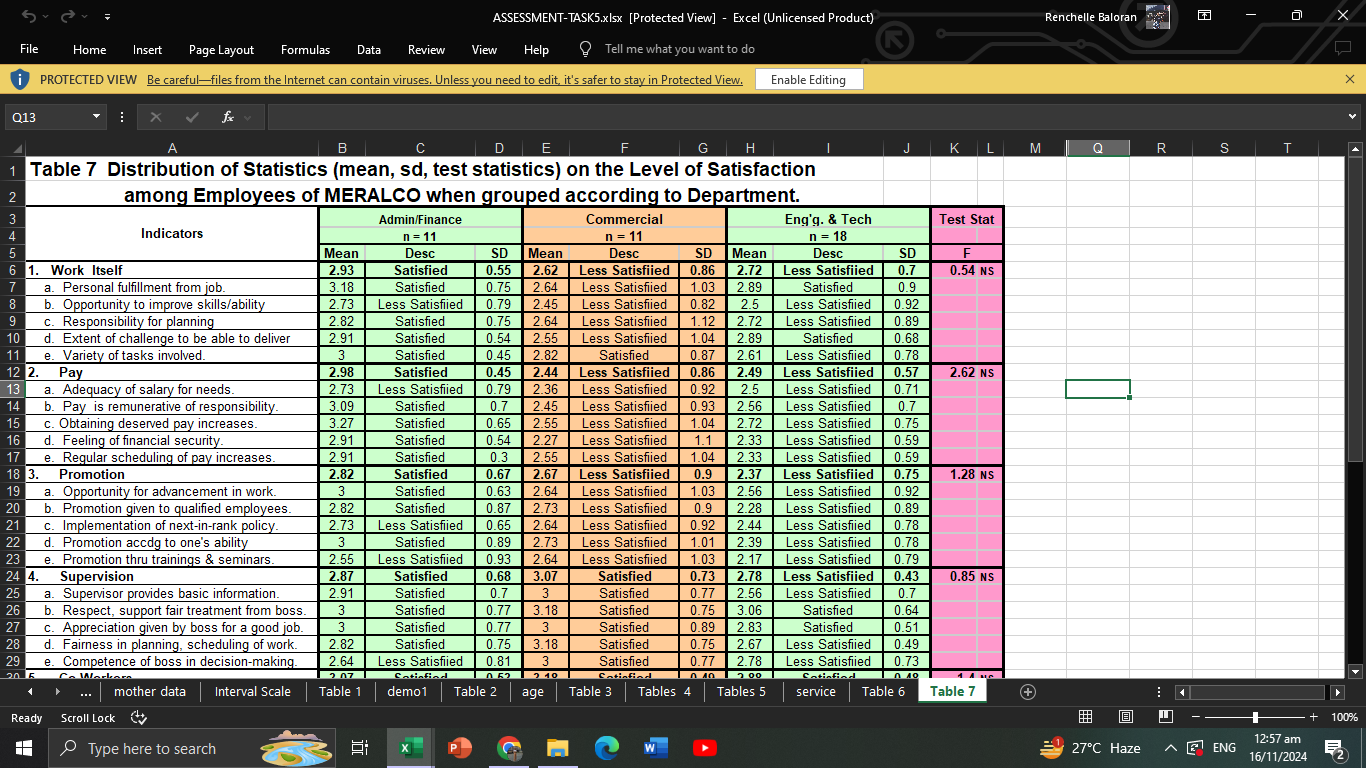Open the Formulas ribbon tab

pyautogui.click(x=305, y=49)
